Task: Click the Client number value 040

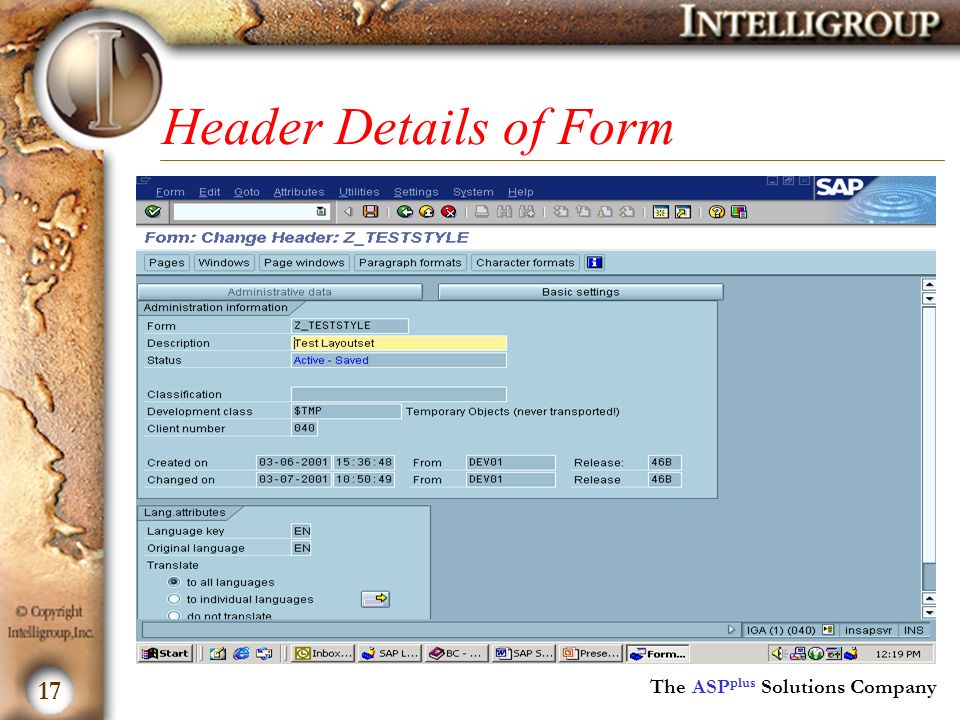Action: tap(304, 428)
